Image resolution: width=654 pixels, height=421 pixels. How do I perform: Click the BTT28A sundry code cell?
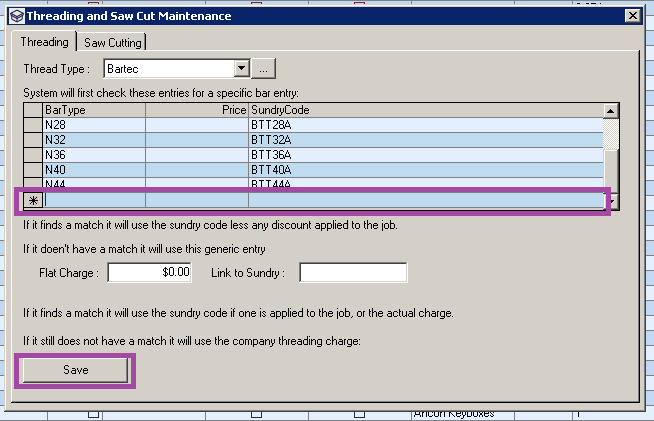click(x=425, y=125)
